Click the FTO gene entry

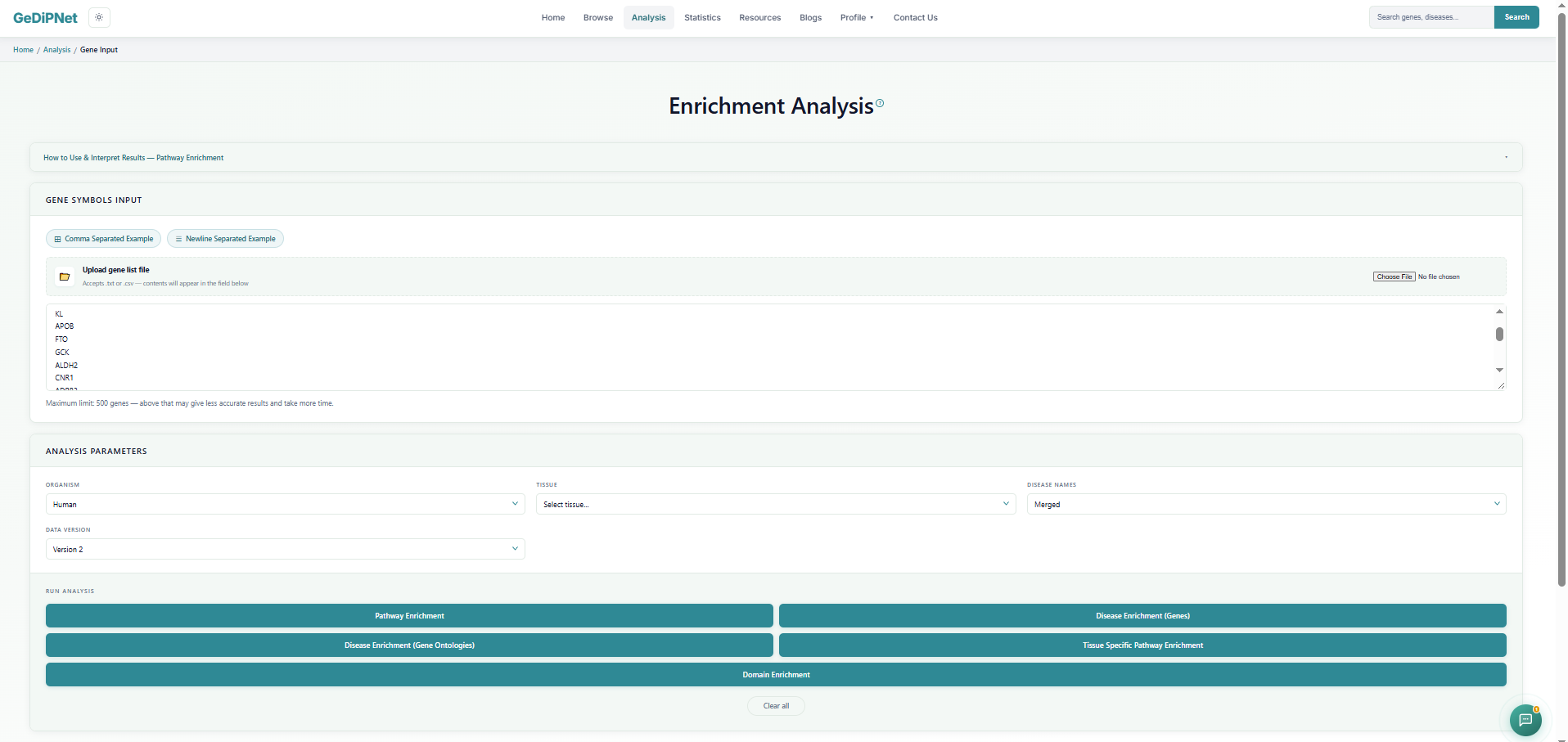(x=61, y=340)
